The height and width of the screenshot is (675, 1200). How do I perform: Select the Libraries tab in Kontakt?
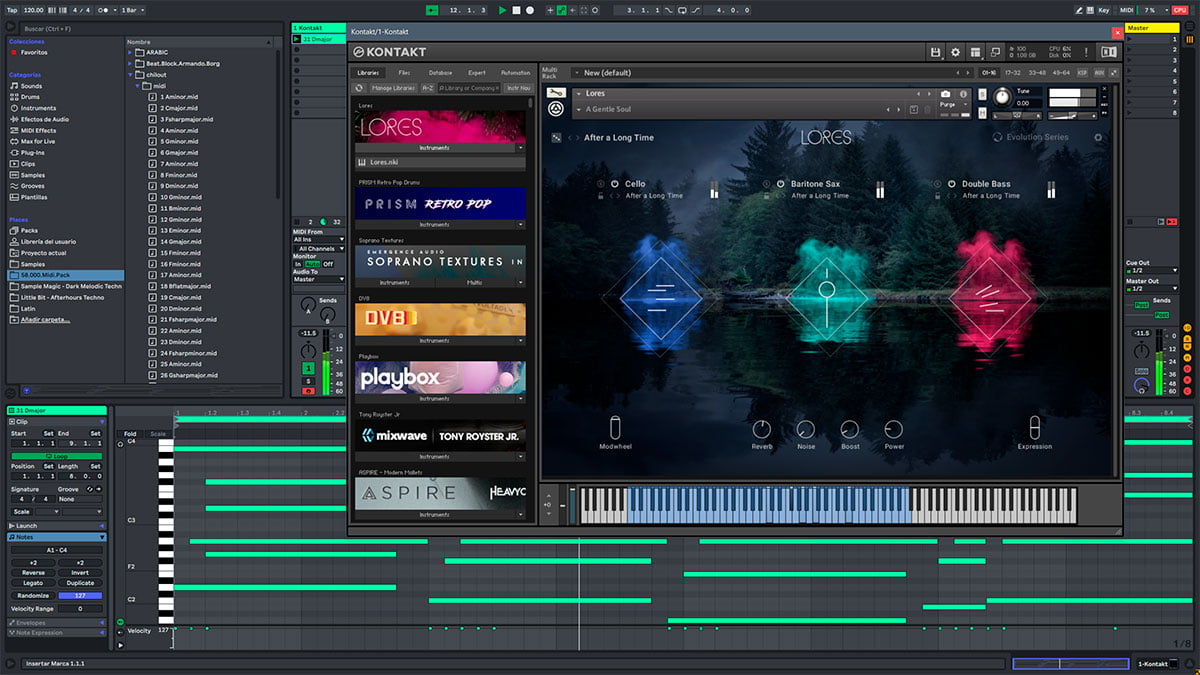369,73
